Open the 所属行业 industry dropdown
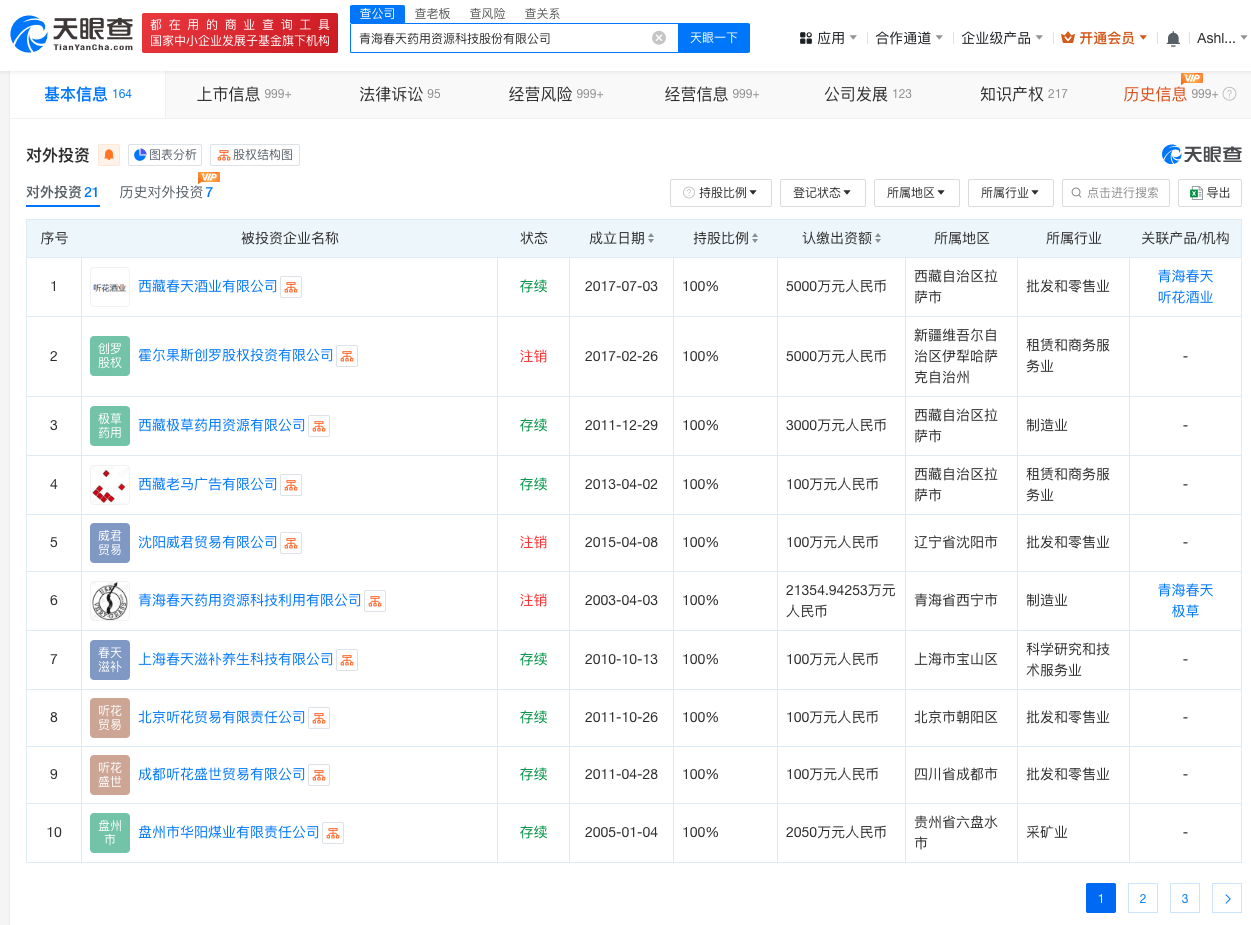 [x=1010, y=192]
